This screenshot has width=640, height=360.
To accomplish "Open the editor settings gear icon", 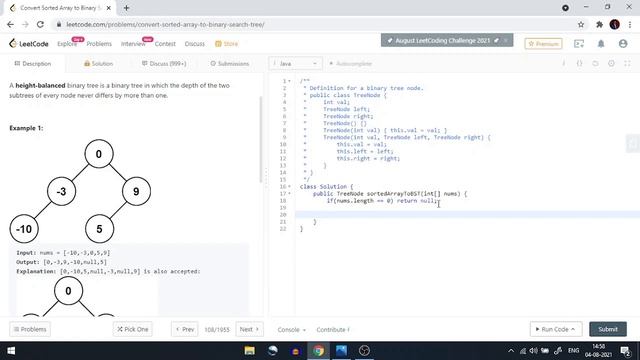I will pos(611,64).
